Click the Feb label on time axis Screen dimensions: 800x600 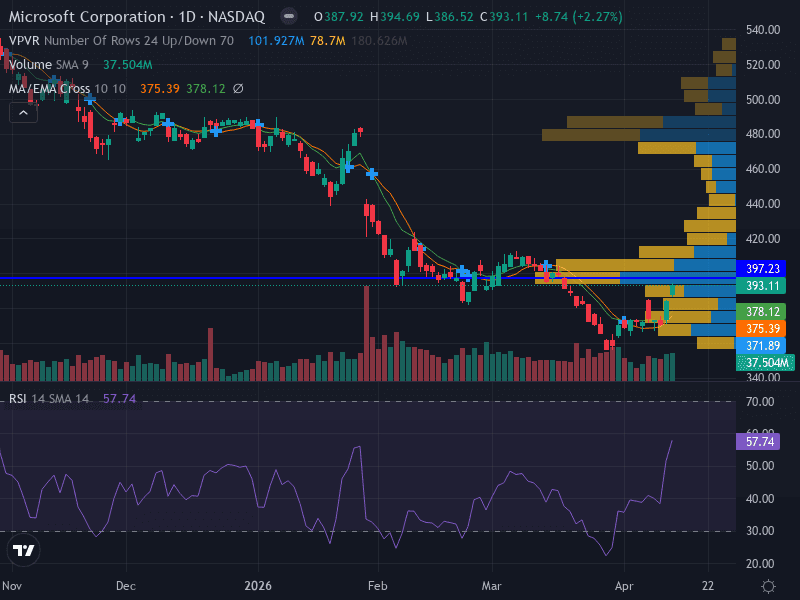378,586
